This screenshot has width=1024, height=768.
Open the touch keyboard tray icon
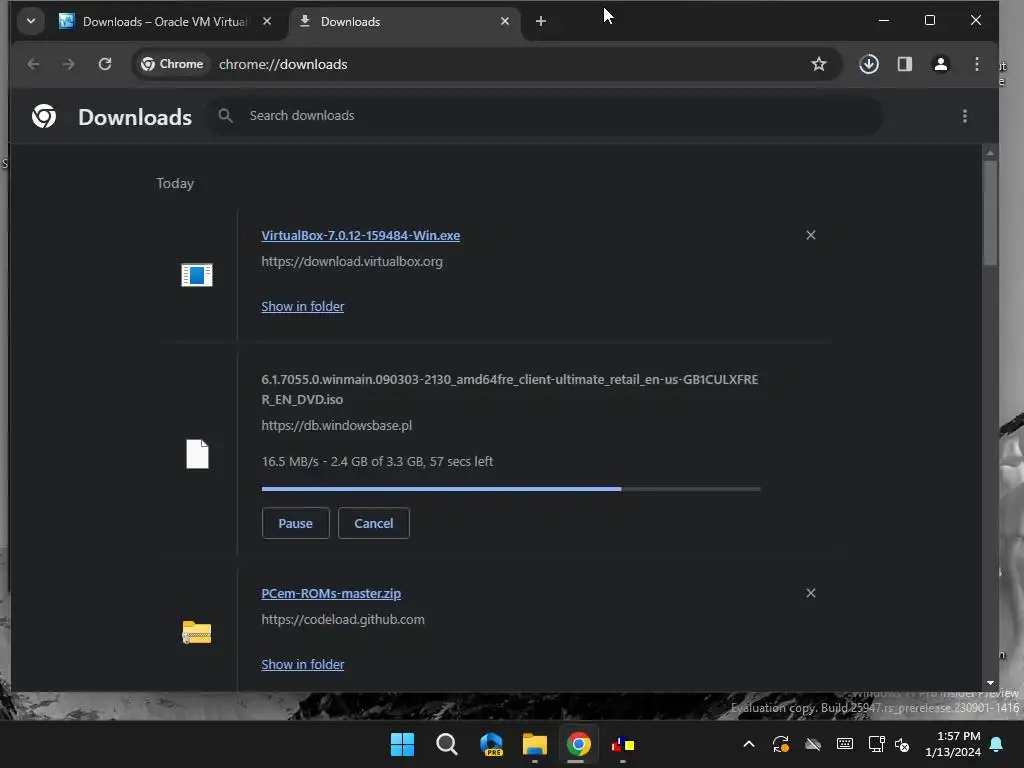click(844, 744)
